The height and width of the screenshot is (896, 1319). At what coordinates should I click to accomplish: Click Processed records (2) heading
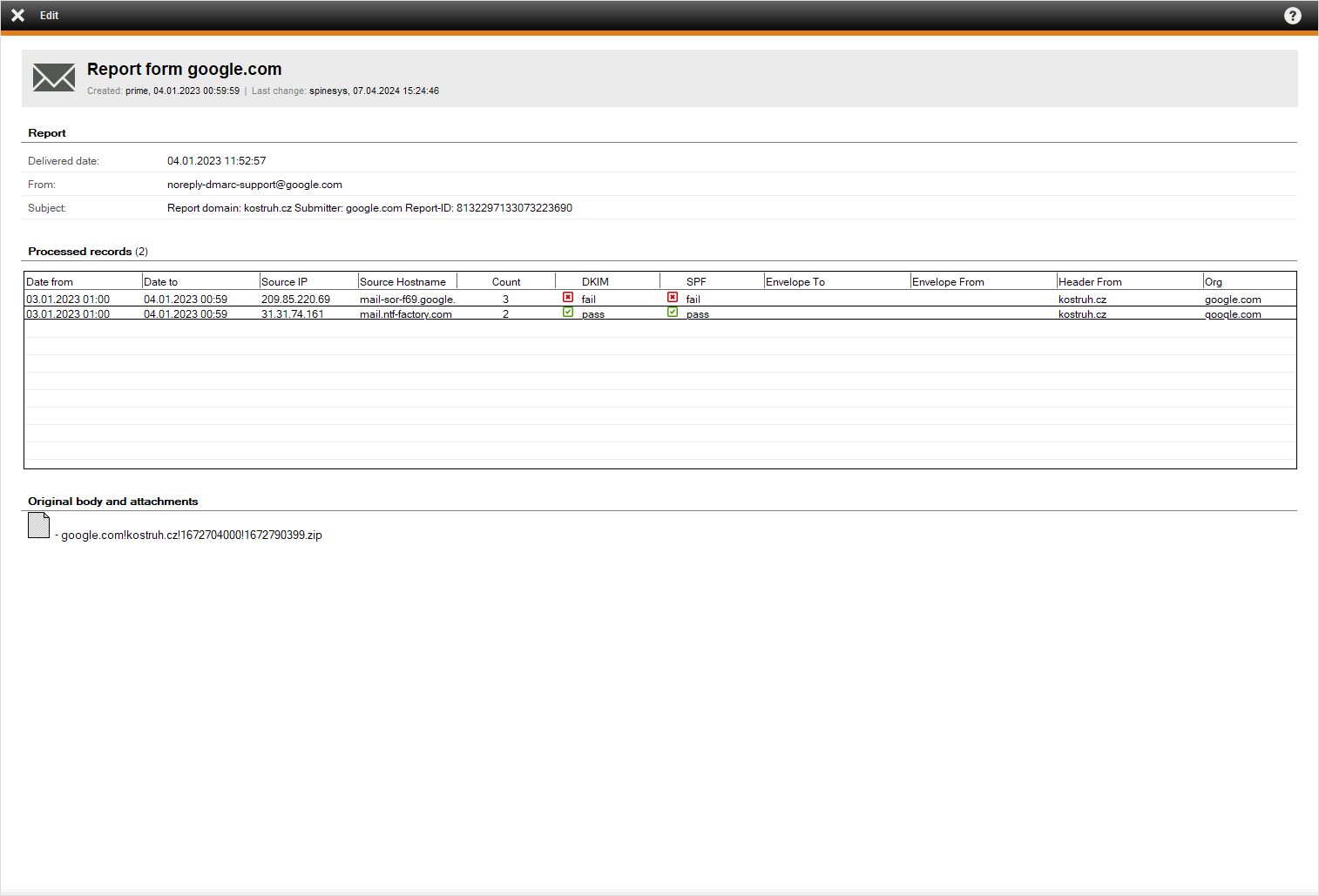88,252
